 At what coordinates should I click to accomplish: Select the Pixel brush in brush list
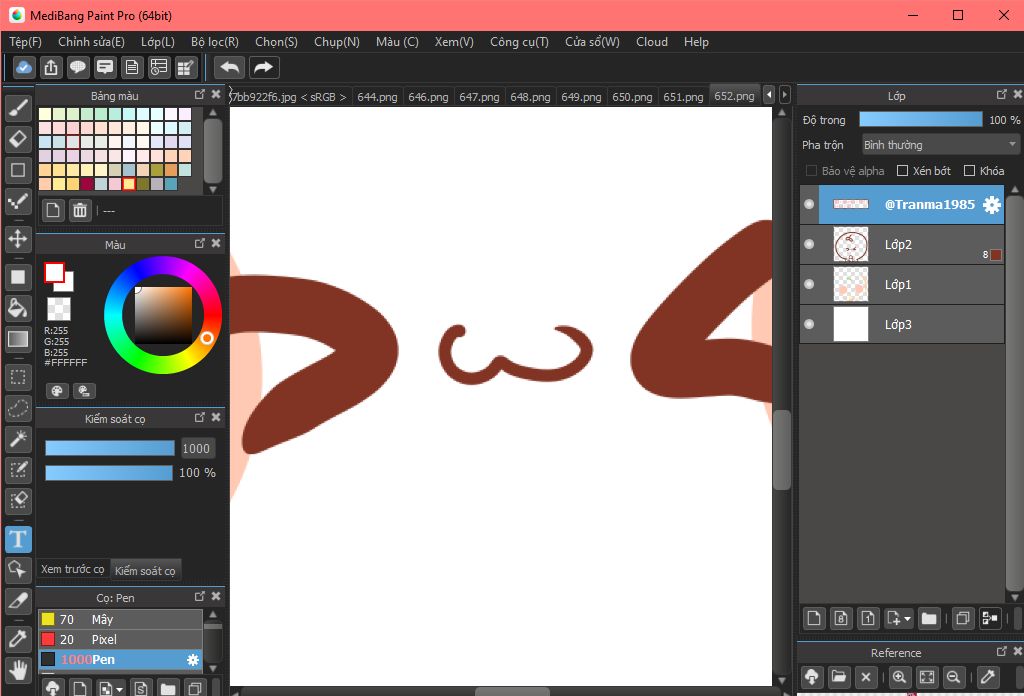coord(121,639)
